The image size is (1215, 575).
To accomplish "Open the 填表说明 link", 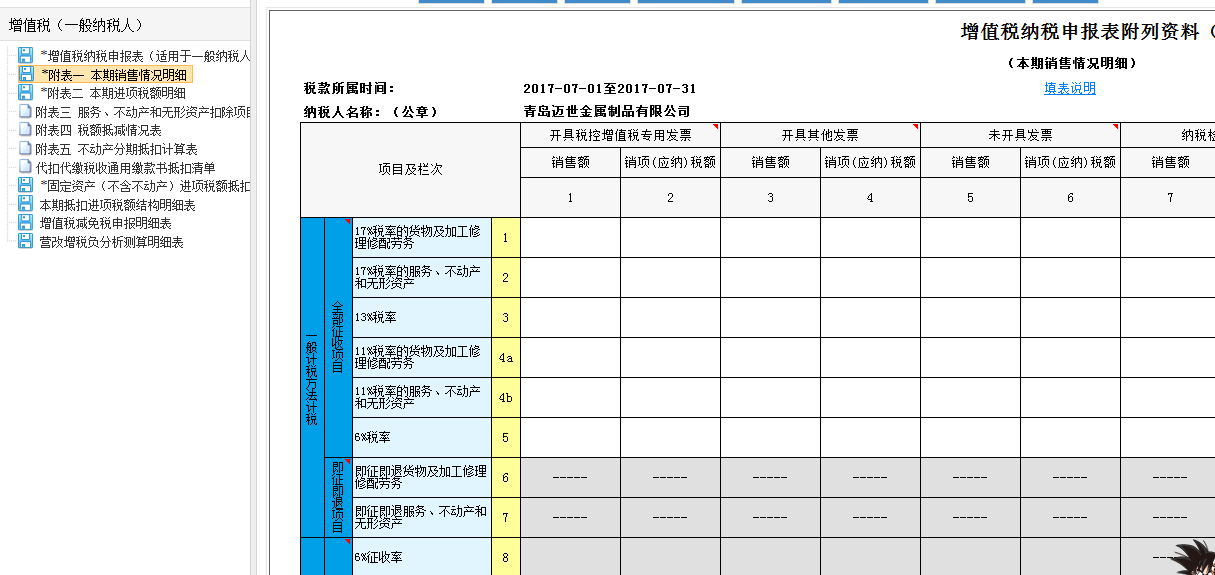I will (1070, 88).
